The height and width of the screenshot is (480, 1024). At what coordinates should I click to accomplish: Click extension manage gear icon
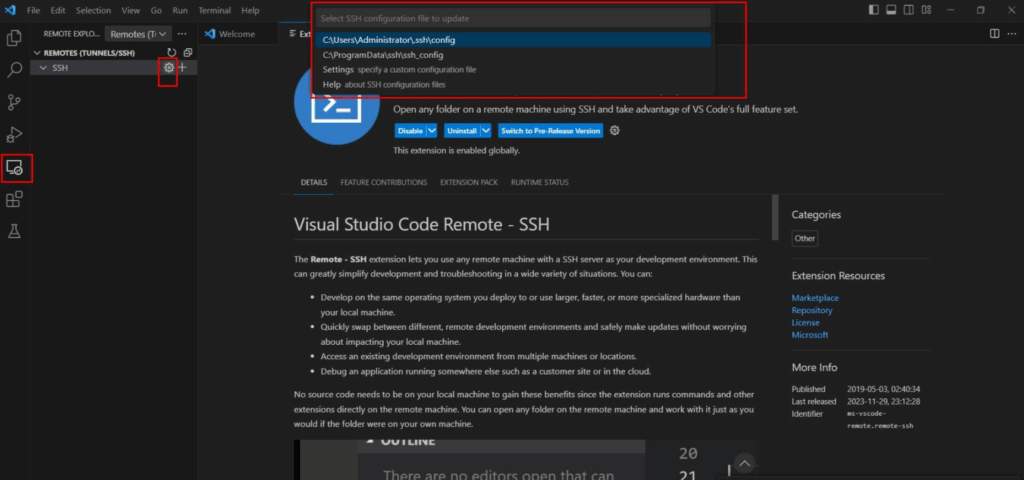pyautogui.click(x=615, y=131)
